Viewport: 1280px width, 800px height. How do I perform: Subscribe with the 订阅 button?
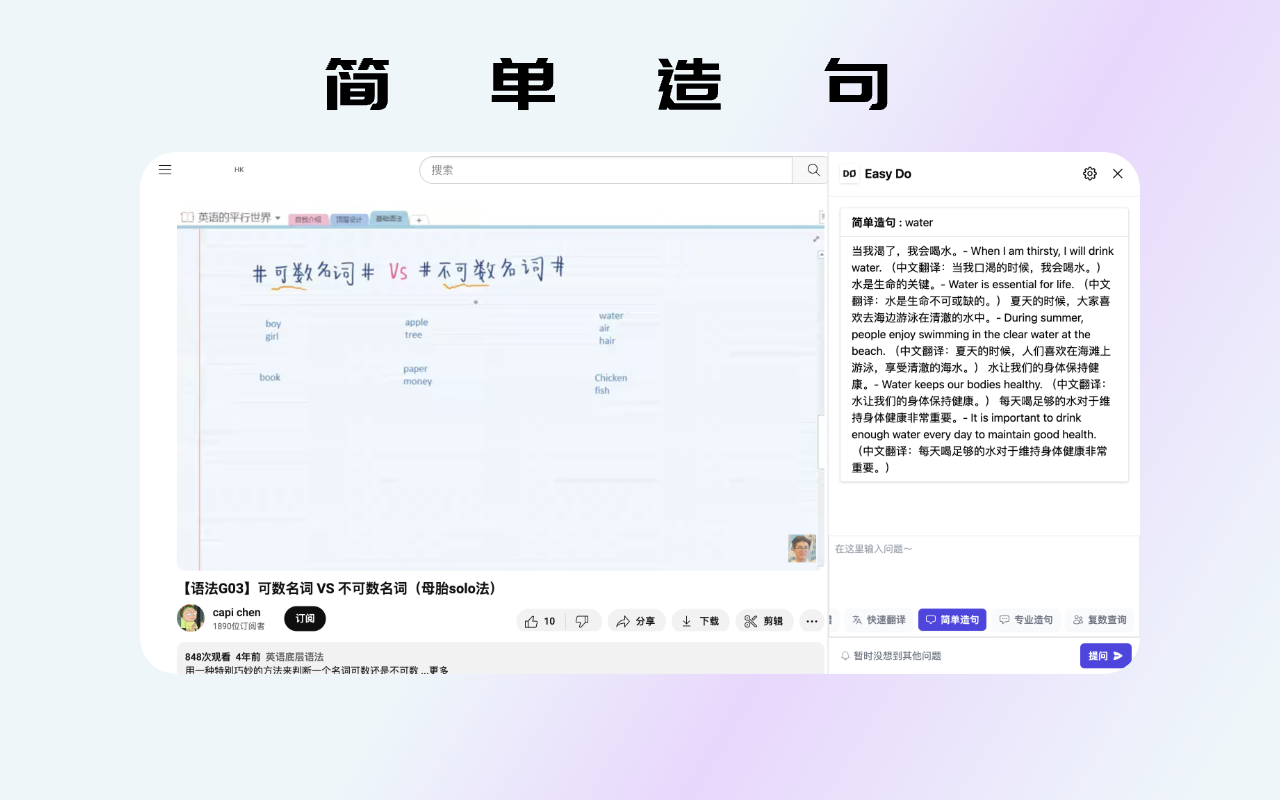pos(305,619)
